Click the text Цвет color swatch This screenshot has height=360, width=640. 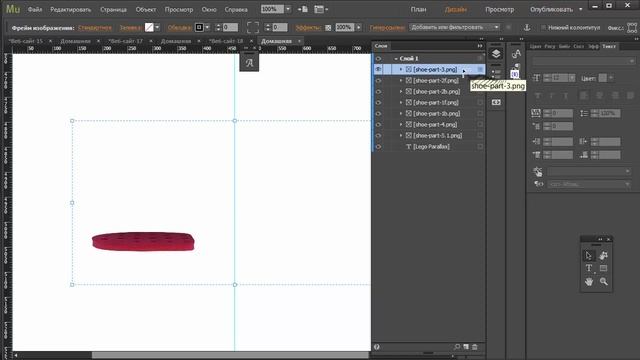[x=602, y=78]
